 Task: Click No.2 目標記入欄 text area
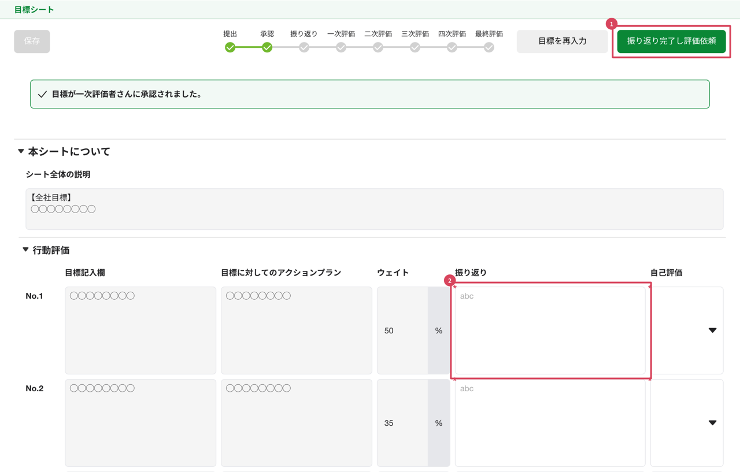click(x=141, y=423)
